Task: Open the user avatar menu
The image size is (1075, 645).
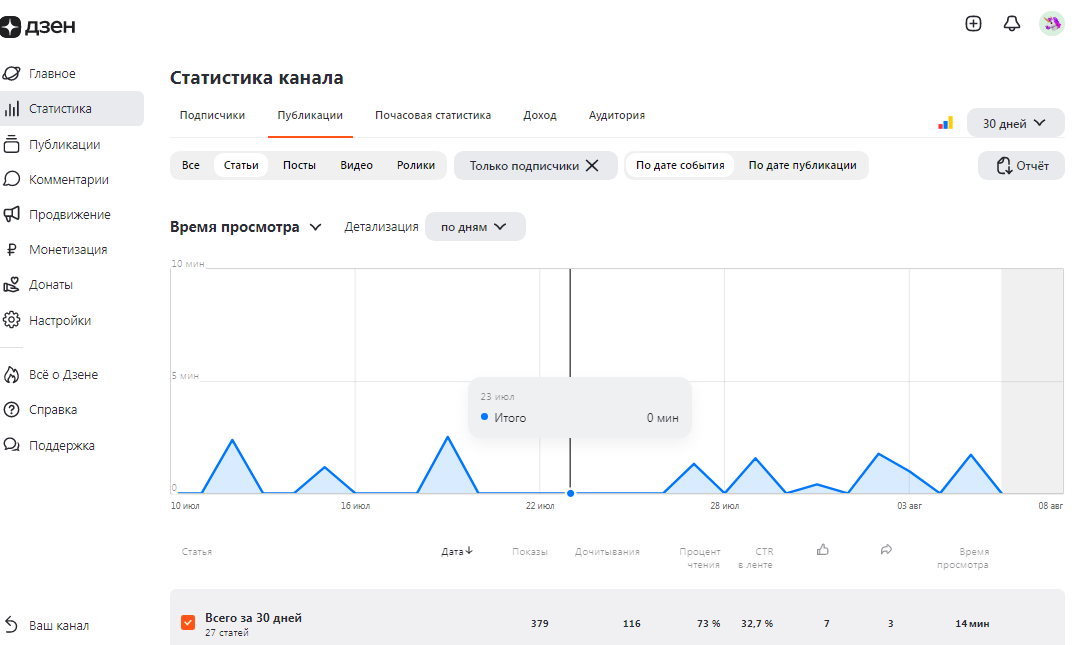Action: [1051, 23]
